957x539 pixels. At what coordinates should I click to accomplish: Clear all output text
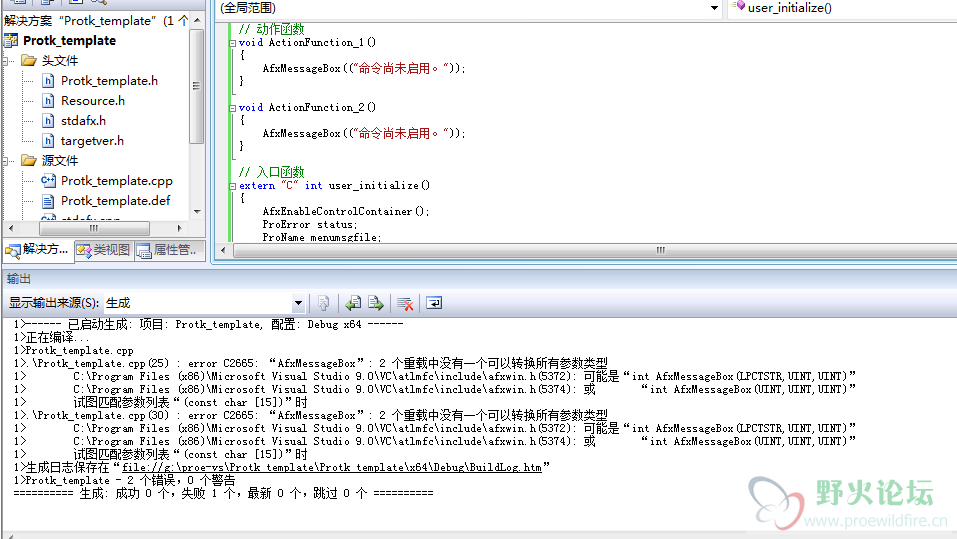pos(405,303)
